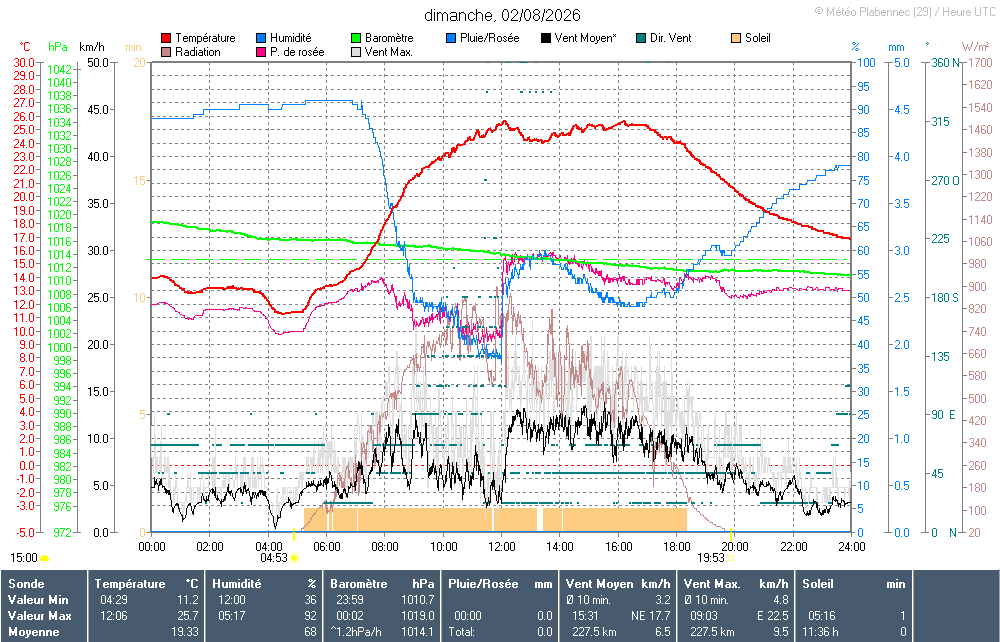1000x642 pixels.
Task: Click the day-length sun icon beside 15:00
Action: [x=45, y=558]
